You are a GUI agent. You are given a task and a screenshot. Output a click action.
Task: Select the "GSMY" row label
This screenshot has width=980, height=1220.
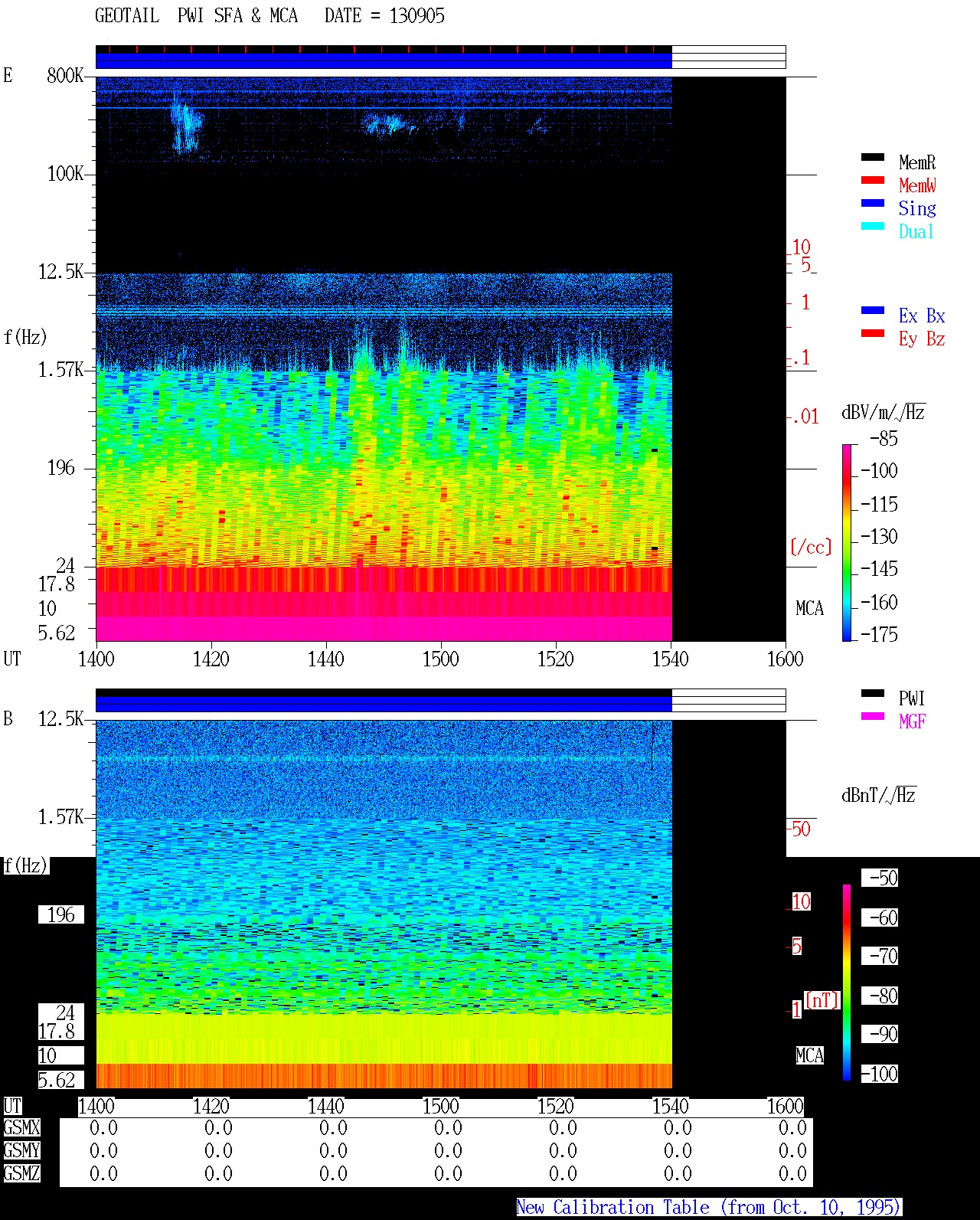[21, 1150]
